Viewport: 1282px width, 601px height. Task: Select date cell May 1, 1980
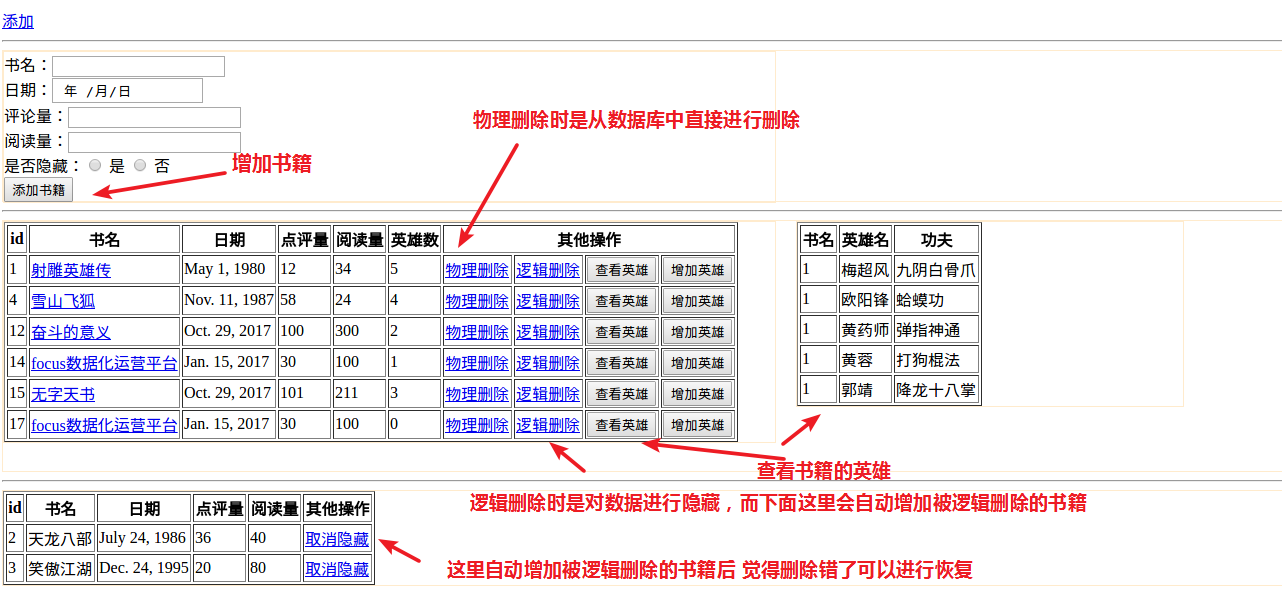(x=229, y=270)
